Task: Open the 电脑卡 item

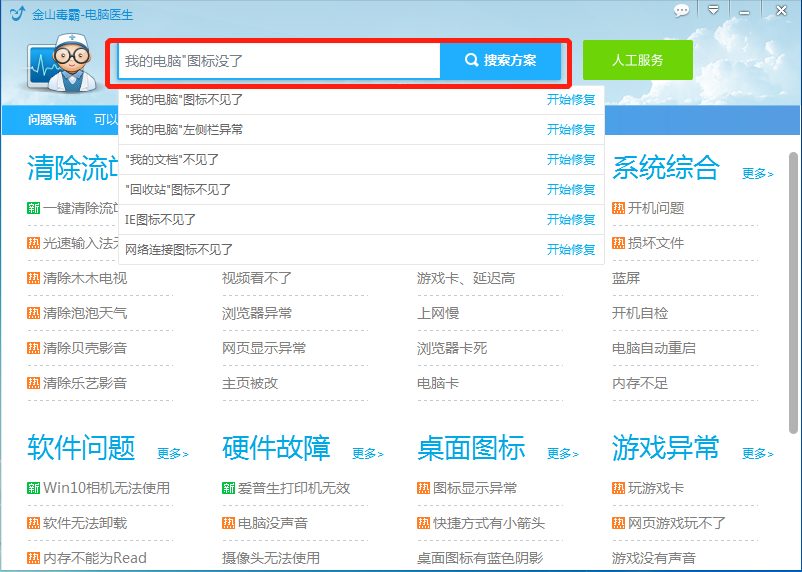Action: pyautogui.click(x=438, y=383)
